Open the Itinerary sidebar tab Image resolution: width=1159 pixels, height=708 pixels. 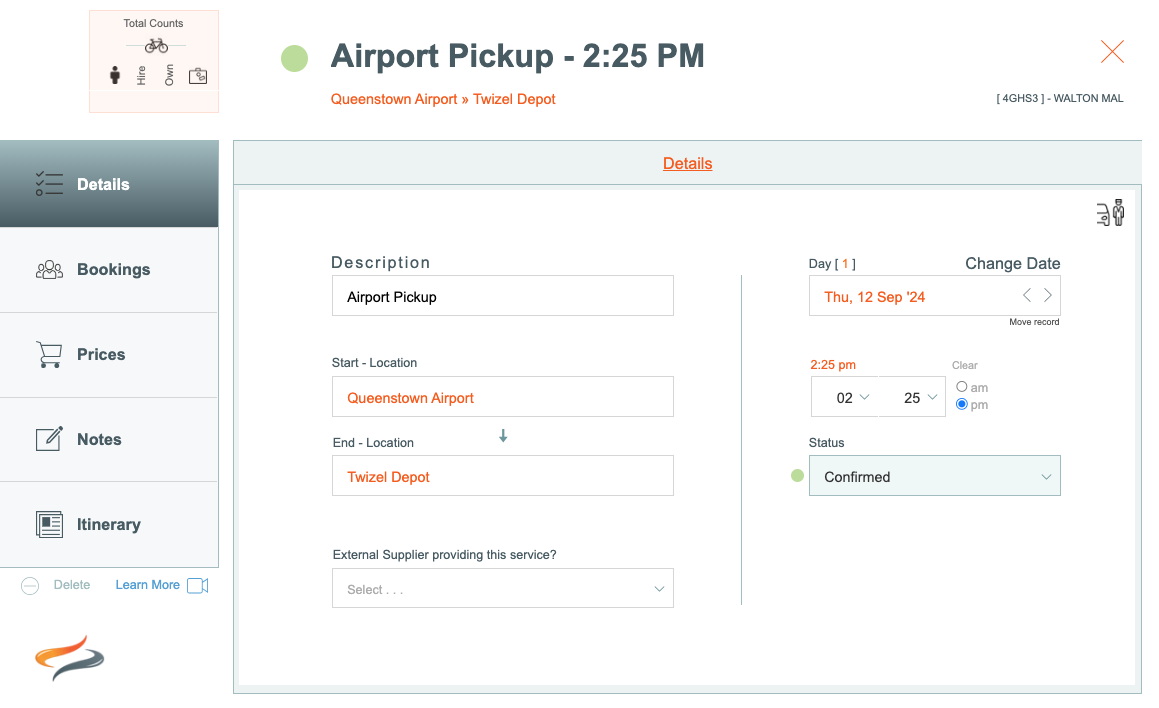point(109,525)
